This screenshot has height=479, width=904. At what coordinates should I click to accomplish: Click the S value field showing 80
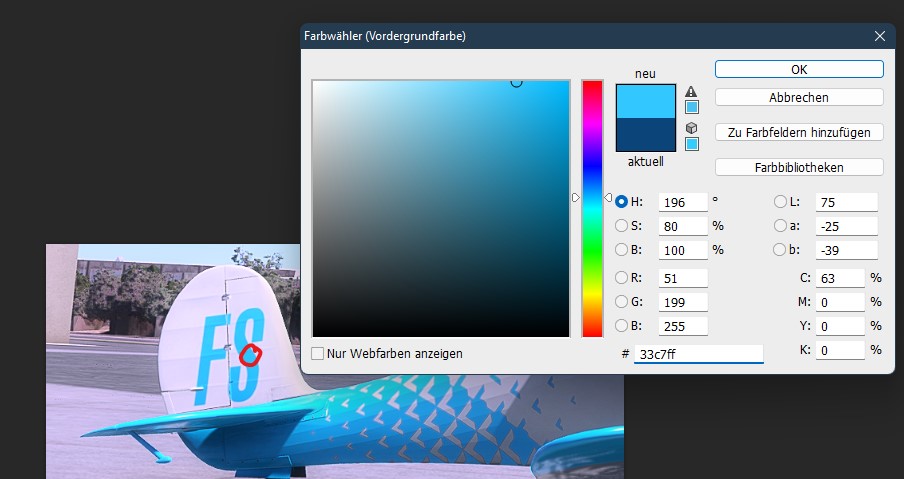tap(683, 226)
